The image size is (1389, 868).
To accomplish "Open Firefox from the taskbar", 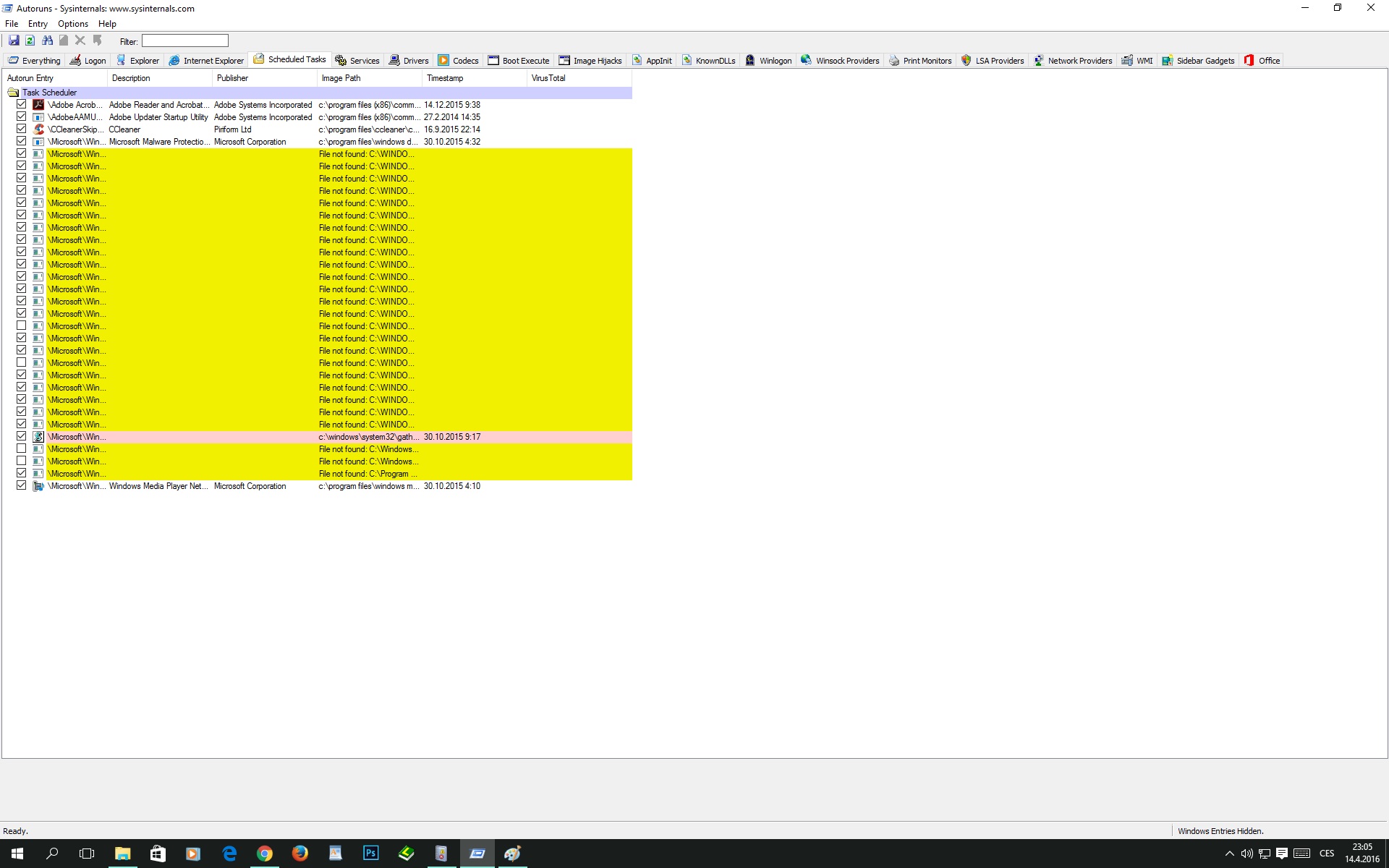I will coord(300,854).
